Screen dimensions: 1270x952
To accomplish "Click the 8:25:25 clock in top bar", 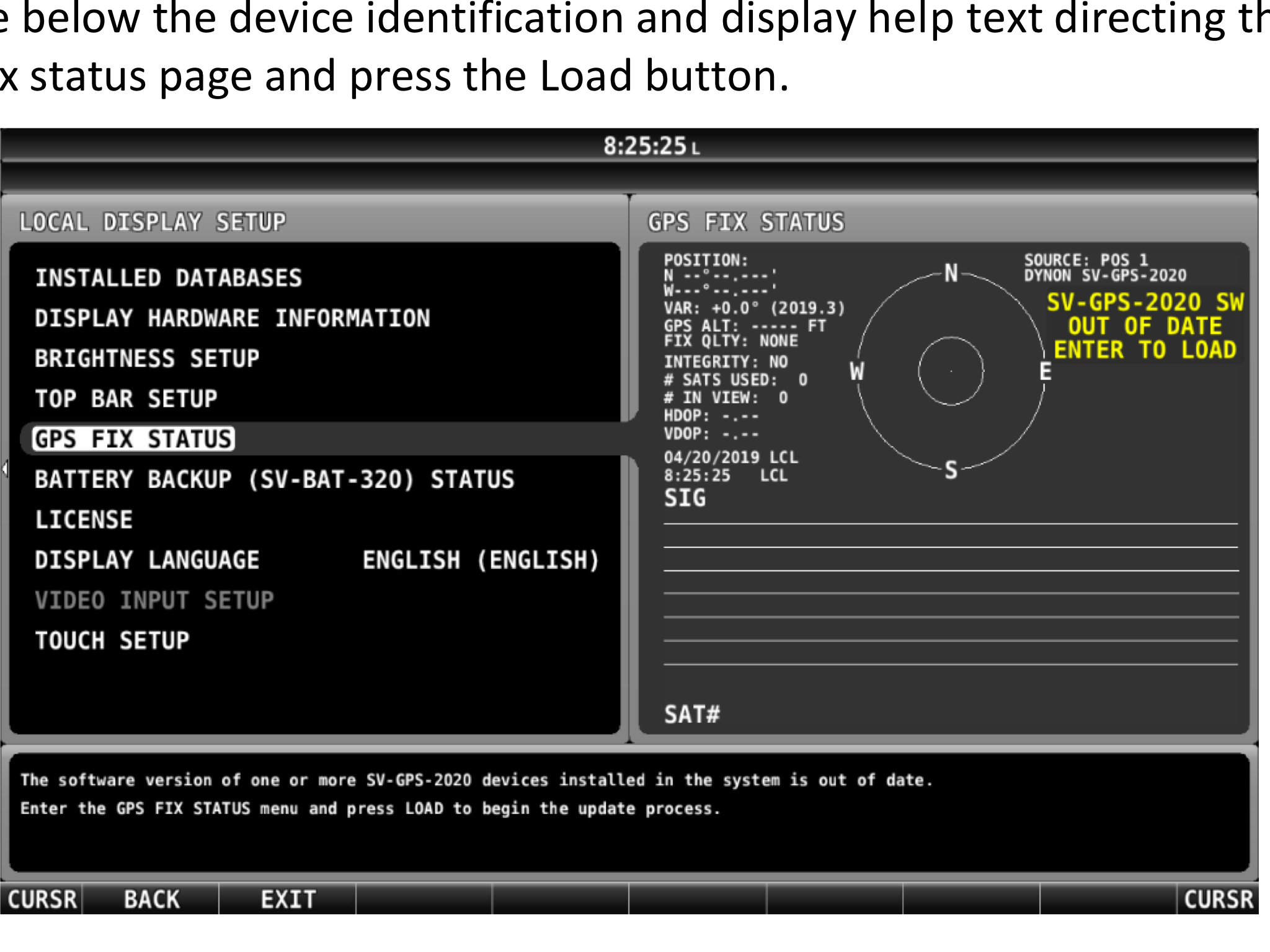I will tap(651, 146).
